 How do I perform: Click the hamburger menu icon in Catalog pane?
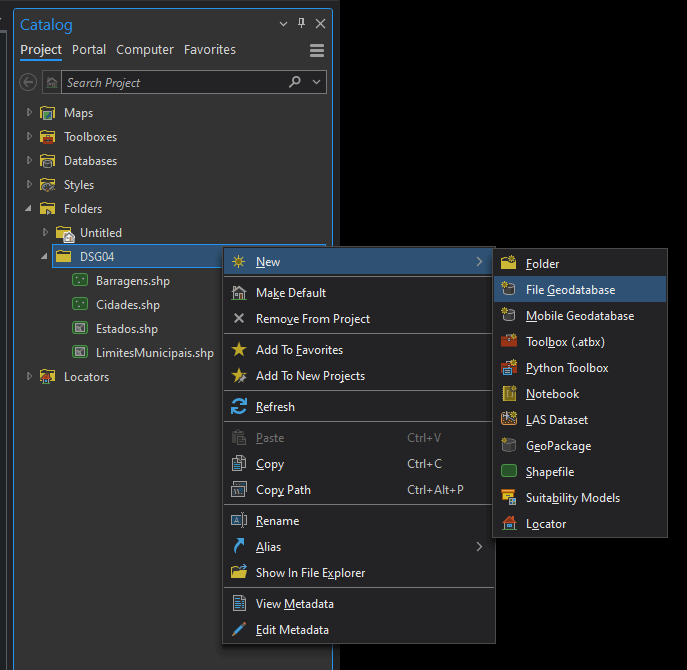[x=317, y=51]
